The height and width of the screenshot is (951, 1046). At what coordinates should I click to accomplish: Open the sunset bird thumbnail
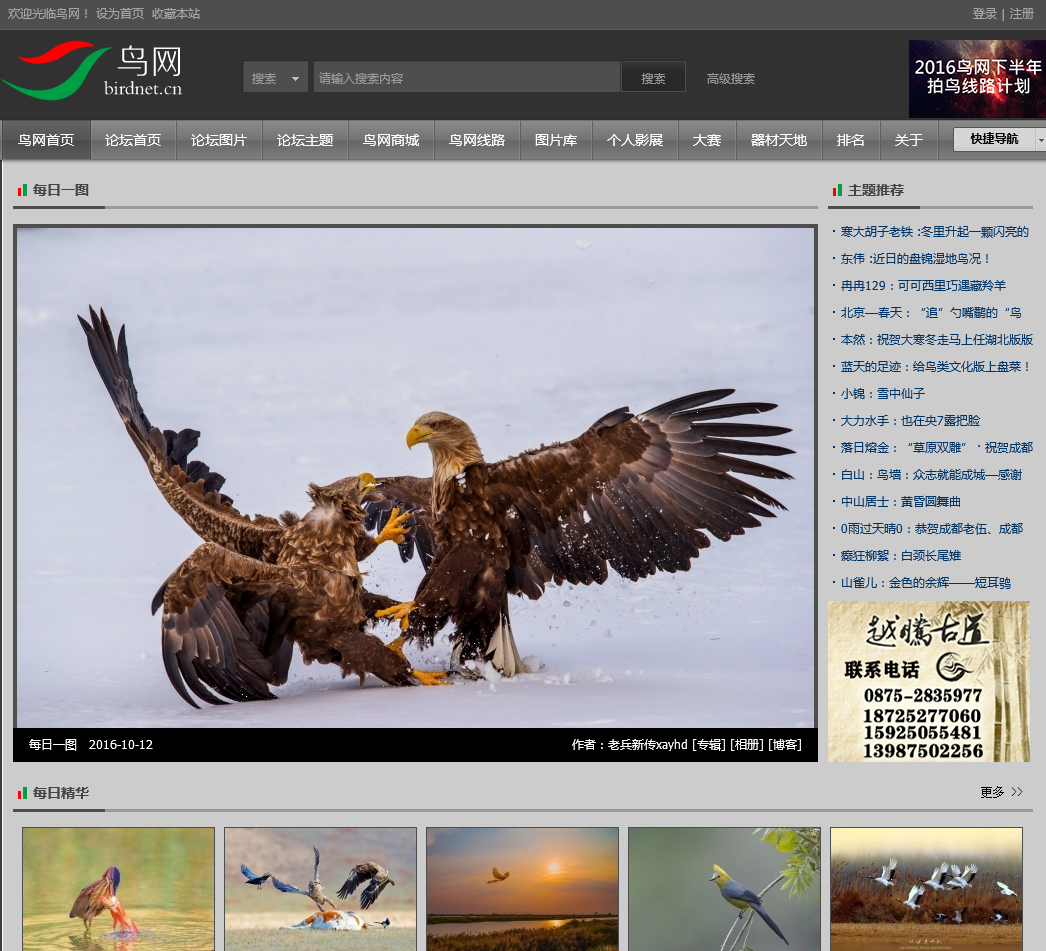pos(522,888)
